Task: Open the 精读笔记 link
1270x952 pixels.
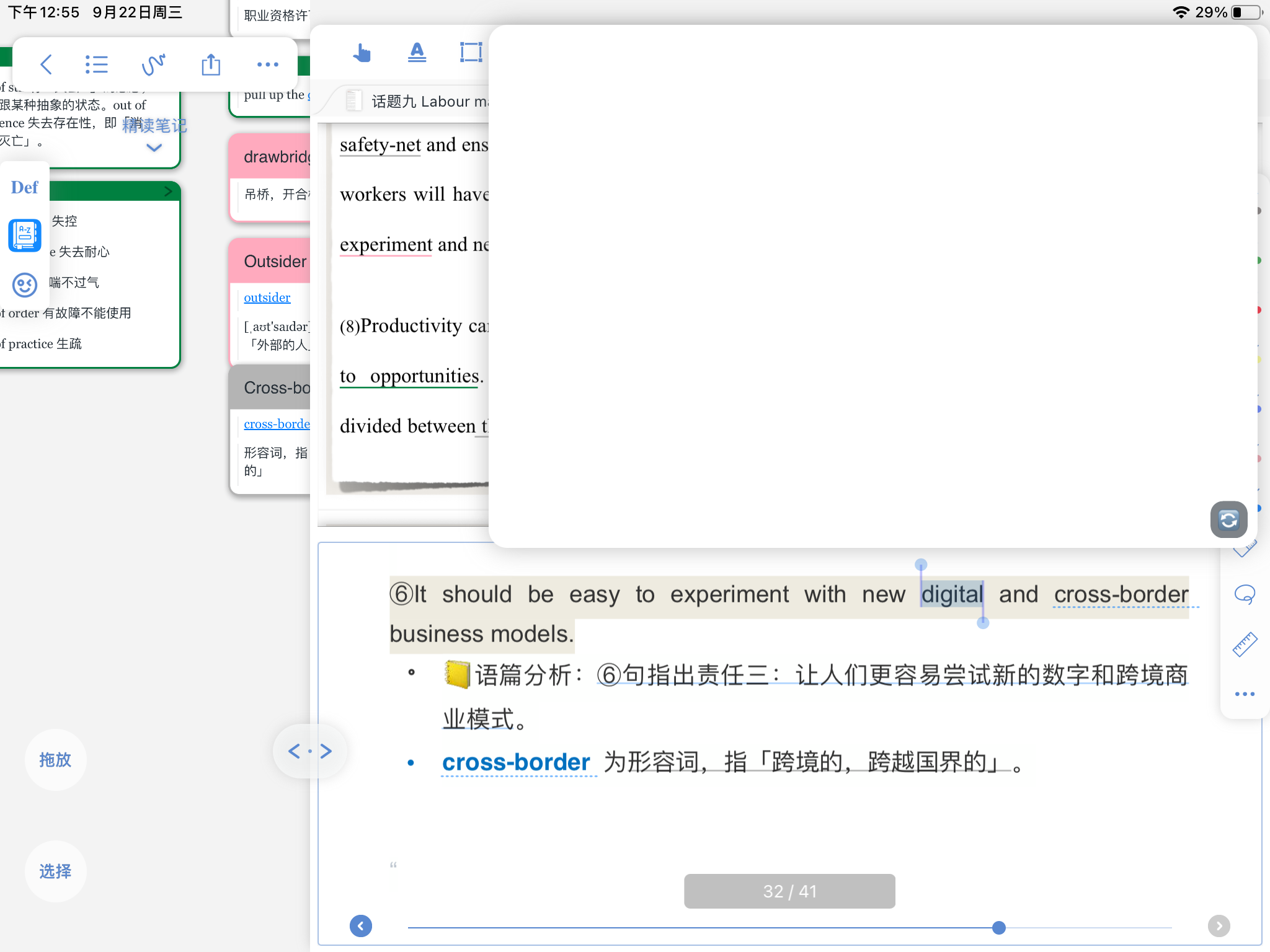Action: point(154,126)
